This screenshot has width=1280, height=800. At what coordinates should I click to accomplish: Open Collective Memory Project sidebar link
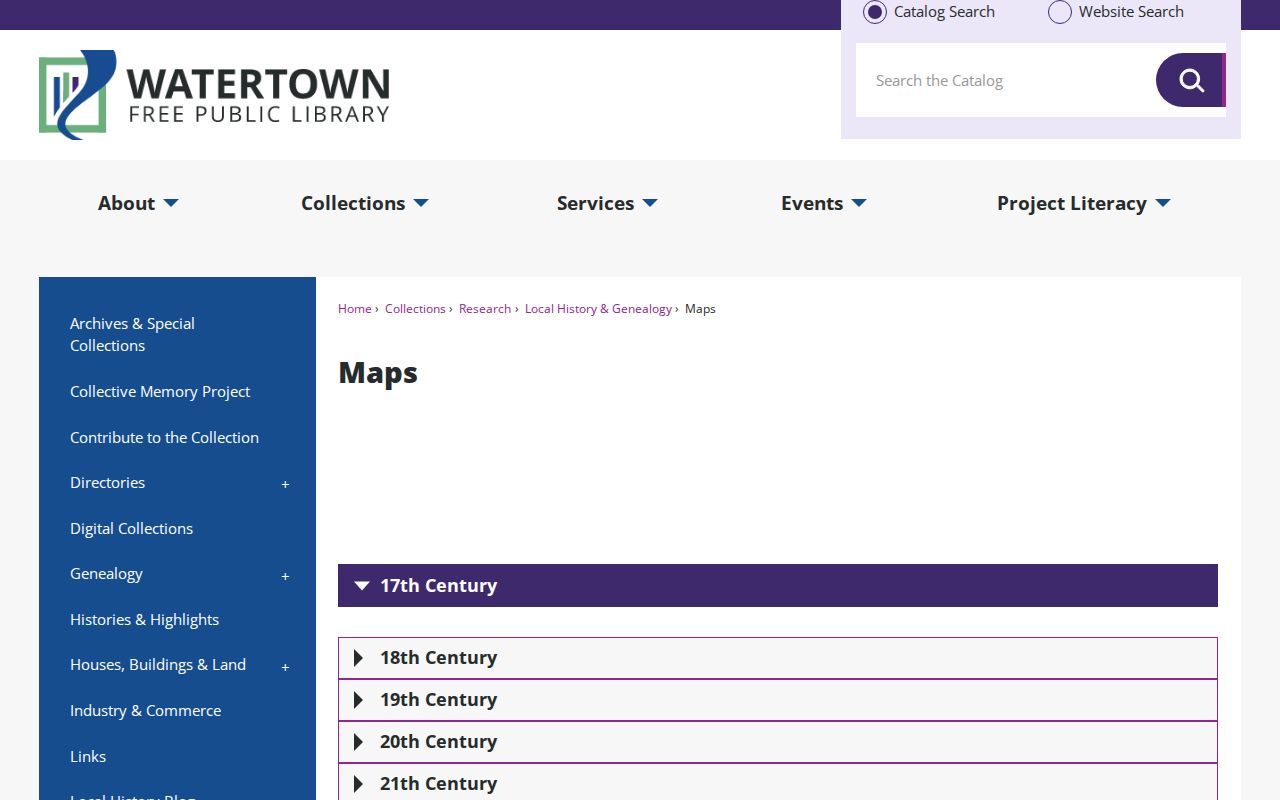pyautogui.click(x=160, y=392)
